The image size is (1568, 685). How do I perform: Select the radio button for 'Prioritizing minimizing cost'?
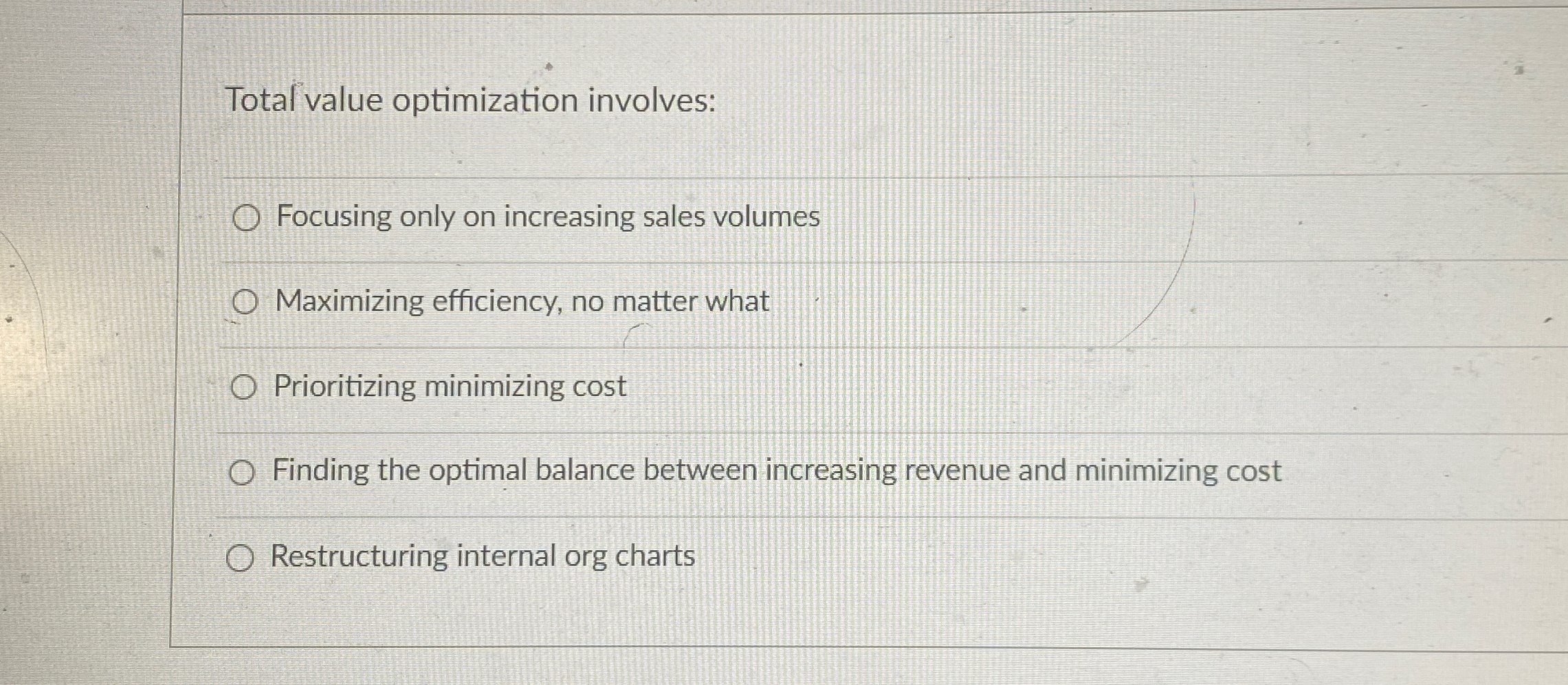pos(244,388)
